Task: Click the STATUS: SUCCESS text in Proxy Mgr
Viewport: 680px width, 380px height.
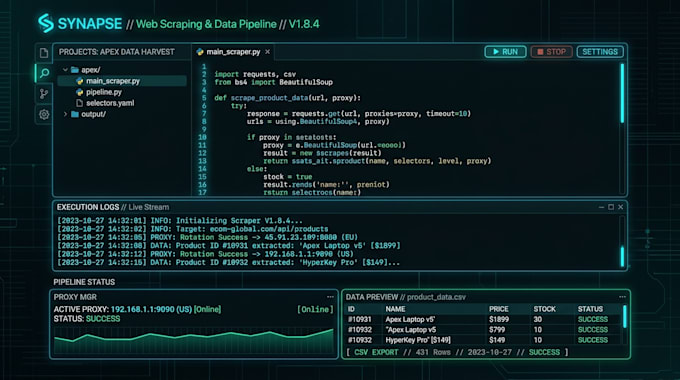Action: [x=87, y=319]
